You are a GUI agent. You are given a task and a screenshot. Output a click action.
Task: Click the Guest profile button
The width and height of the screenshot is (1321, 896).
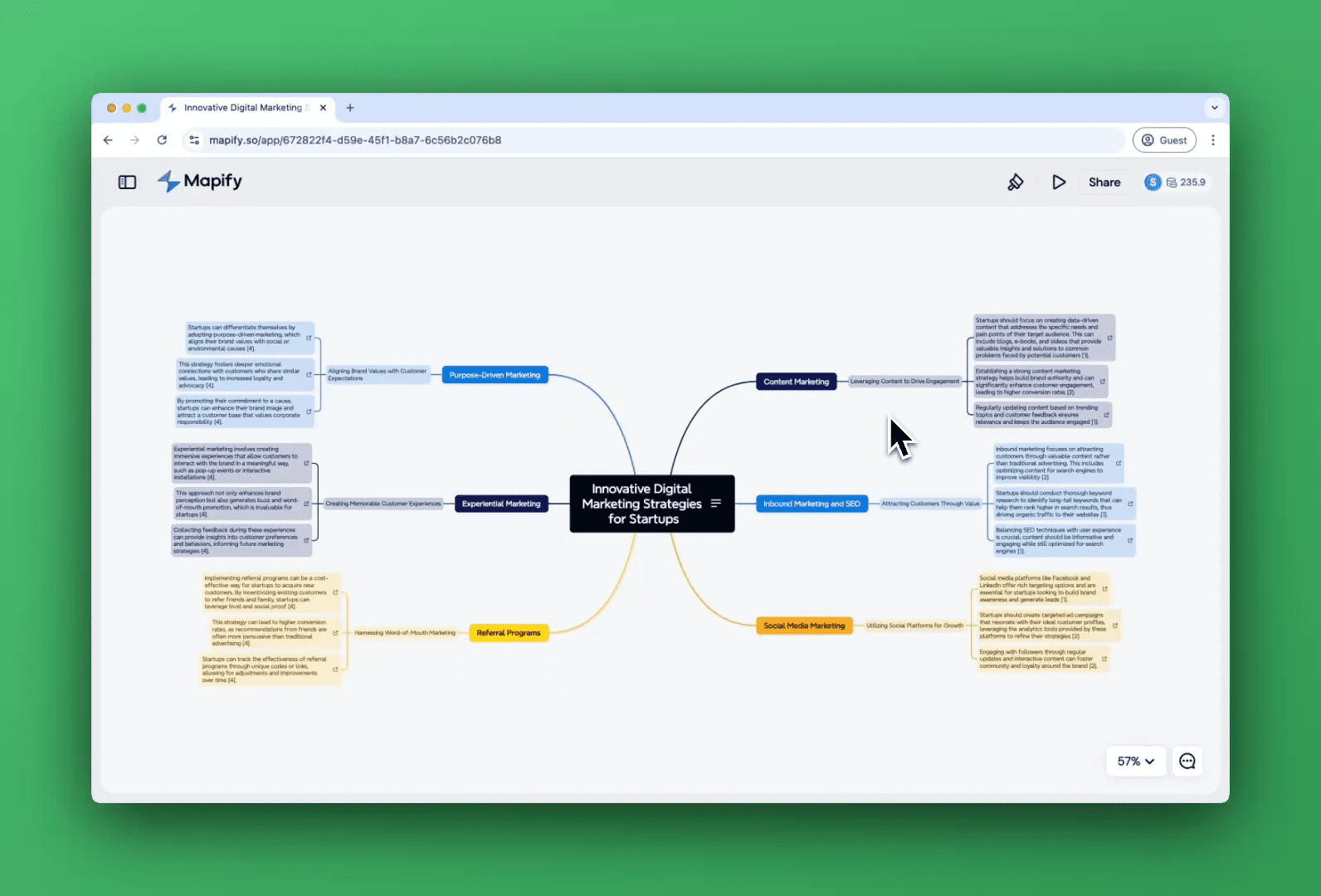click(1163, 140)
